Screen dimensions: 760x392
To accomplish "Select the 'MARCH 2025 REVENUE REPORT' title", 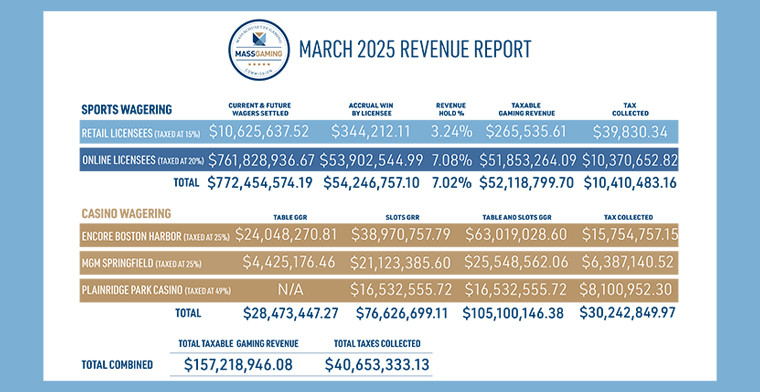I will (x=414, y=49).
